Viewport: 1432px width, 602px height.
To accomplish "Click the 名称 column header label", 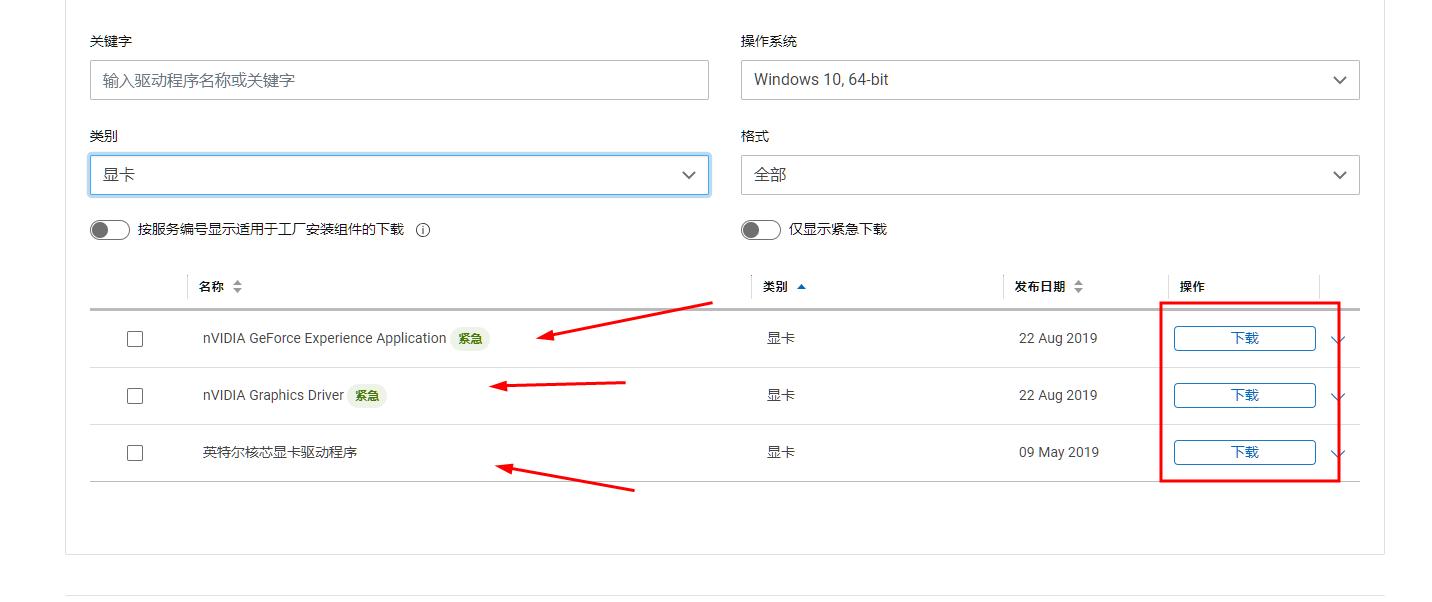I will pos(212,286).
